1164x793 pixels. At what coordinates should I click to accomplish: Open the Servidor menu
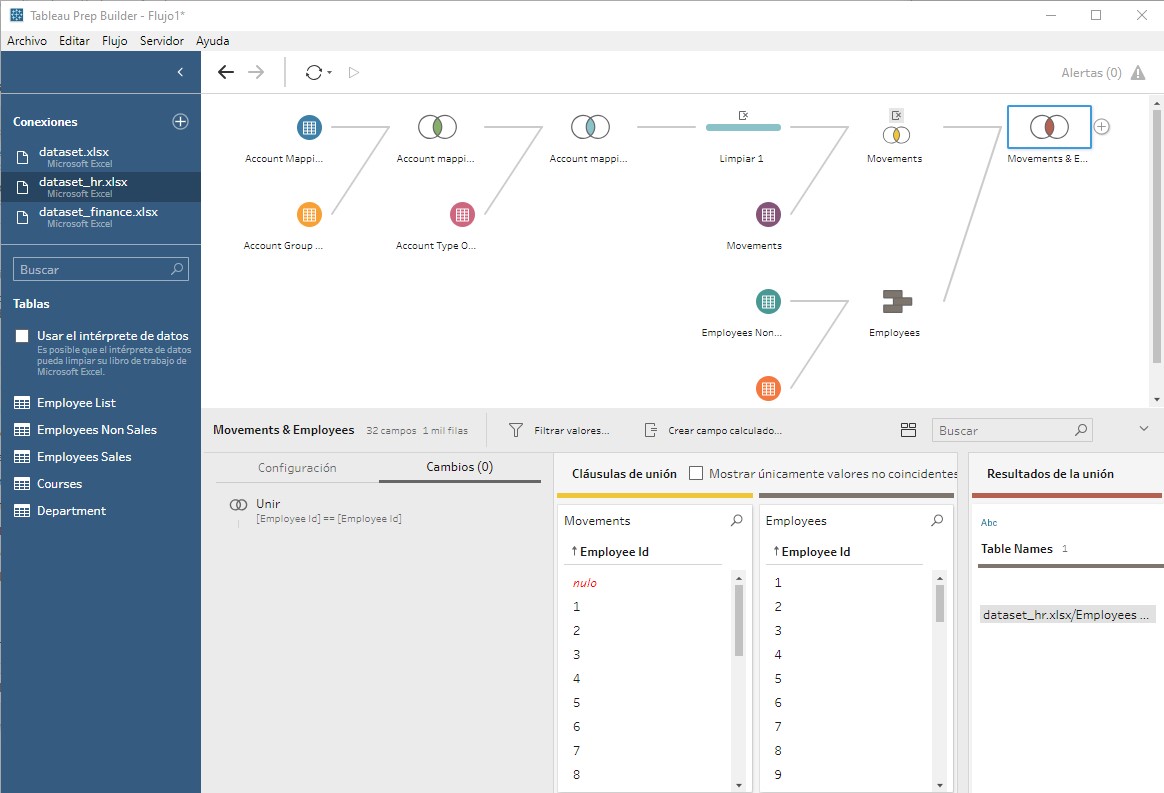[162, 41]
